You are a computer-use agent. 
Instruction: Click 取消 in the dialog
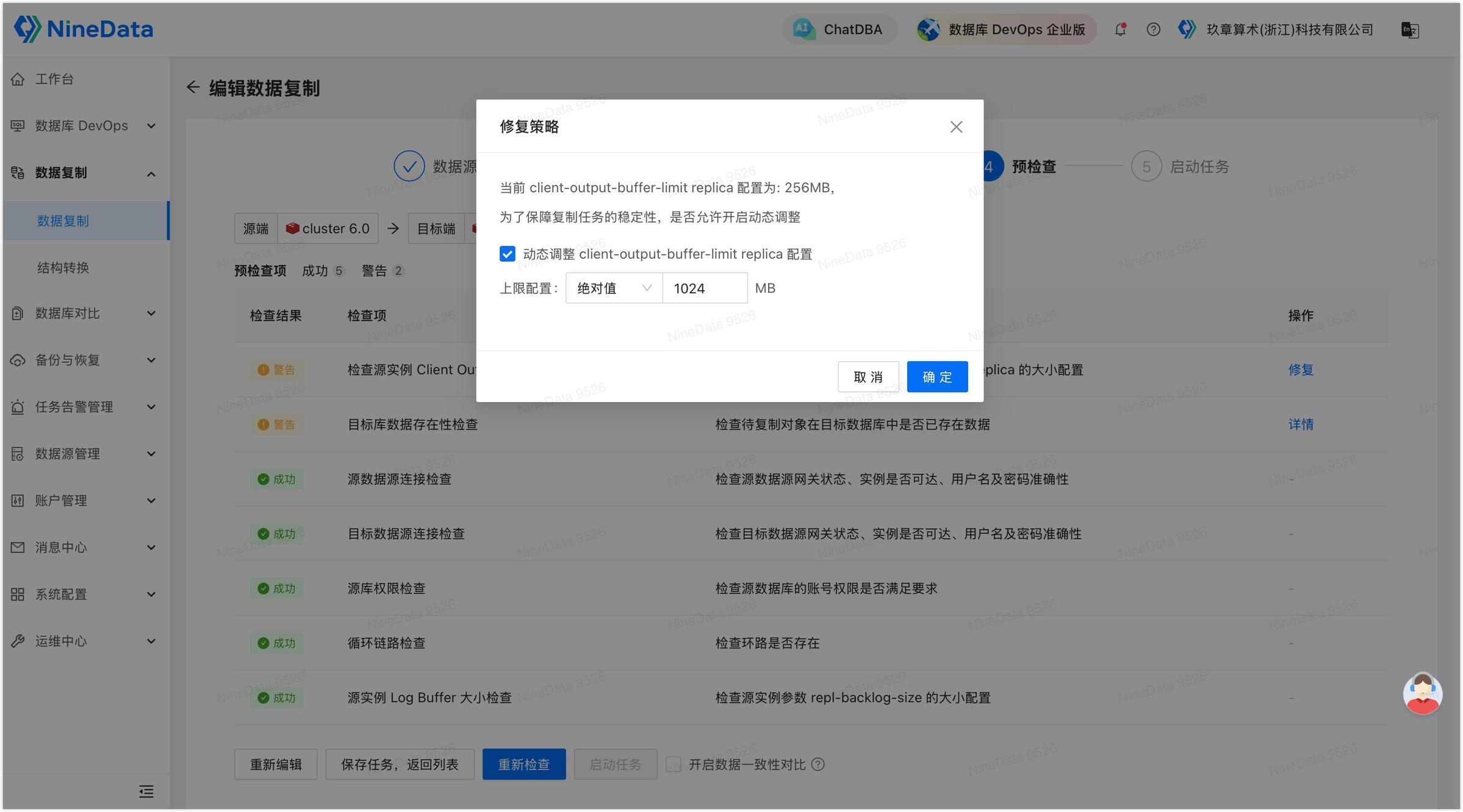[x=868, y=376]
